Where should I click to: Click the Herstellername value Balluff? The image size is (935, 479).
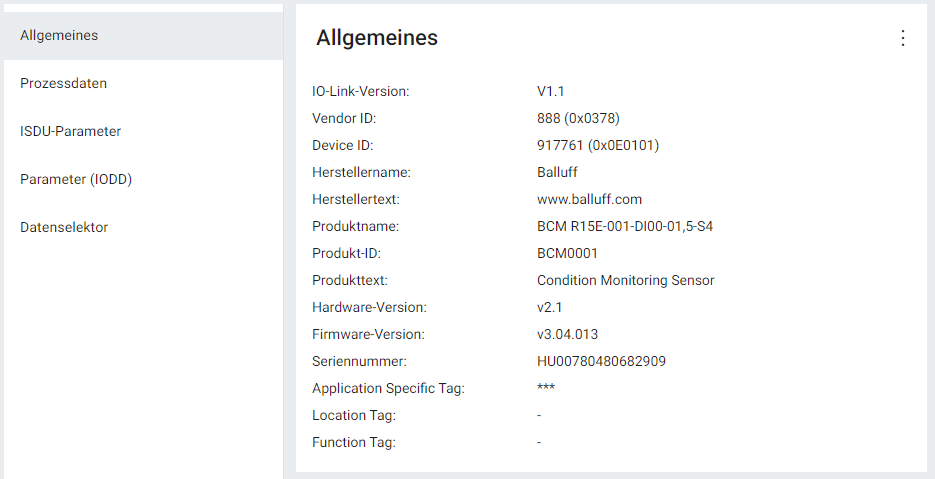point(557,172)
